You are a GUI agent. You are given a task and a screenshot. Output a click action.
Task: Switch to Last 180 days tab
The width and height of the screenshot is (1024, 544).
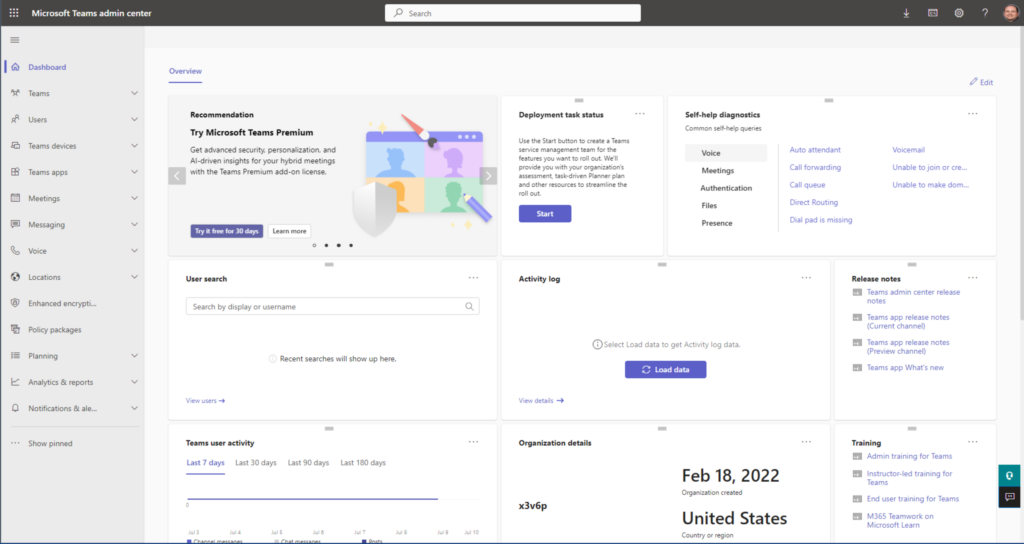(x=363, y=462)
